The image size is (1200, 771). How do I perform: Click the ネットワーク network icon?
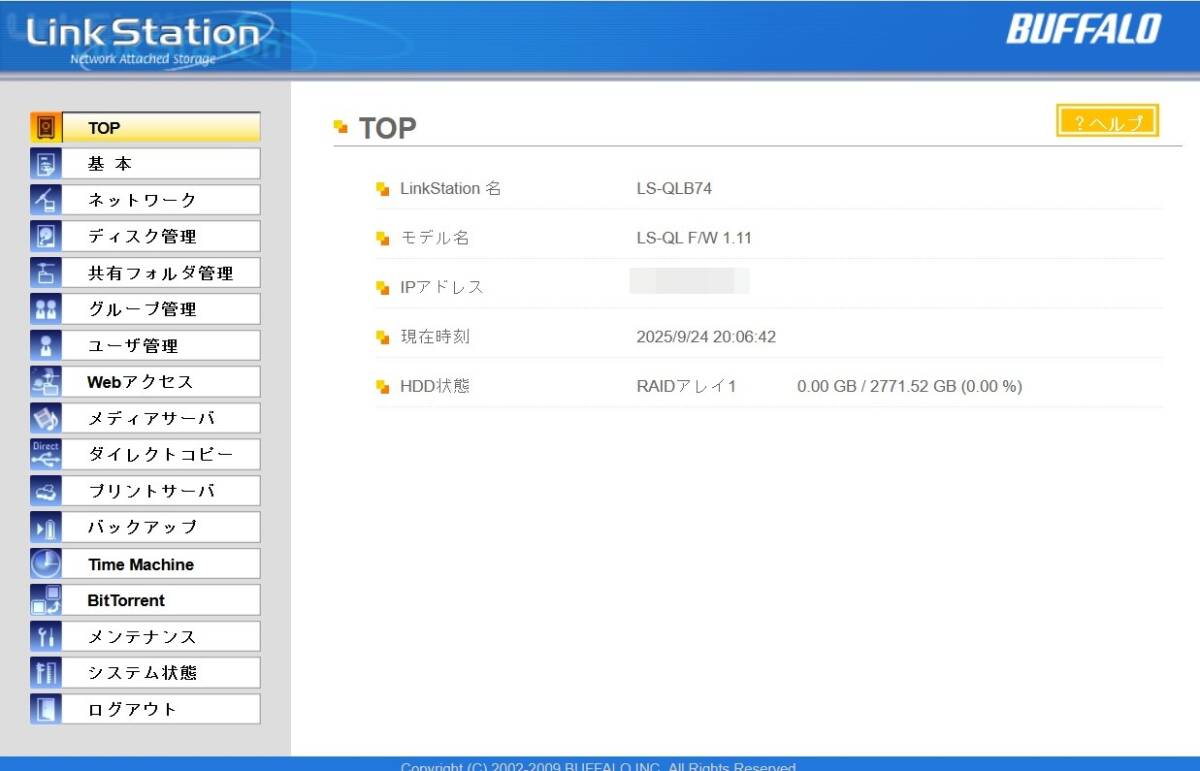(x=46, y=200)
